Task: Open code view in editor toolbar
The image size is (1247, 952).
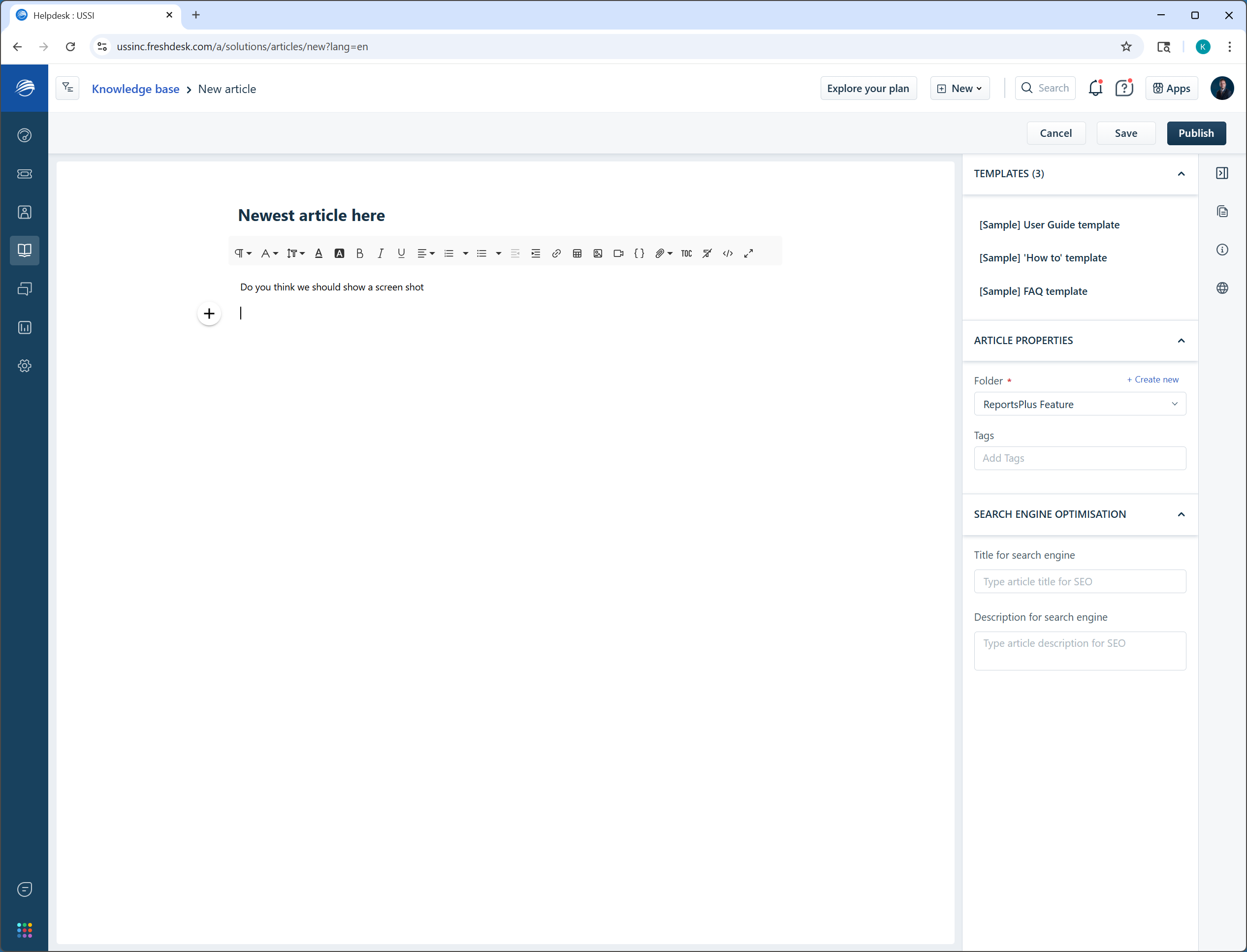Action: point(728,254)
